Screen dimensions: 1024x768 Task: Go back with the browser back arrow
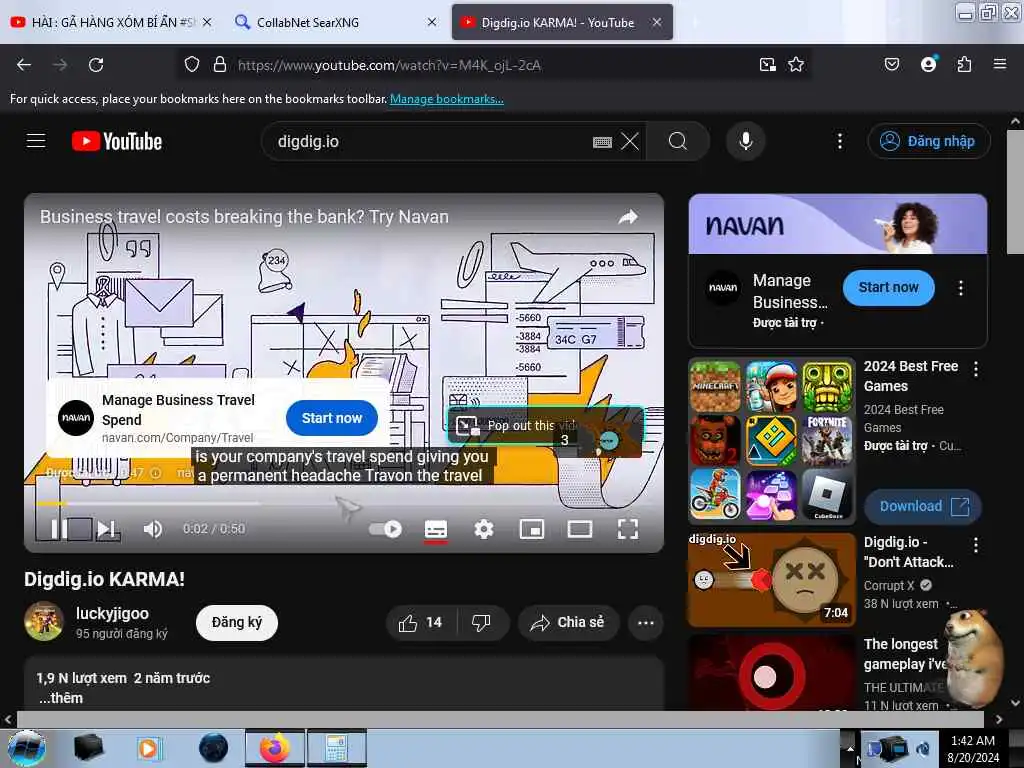[24, 65]
